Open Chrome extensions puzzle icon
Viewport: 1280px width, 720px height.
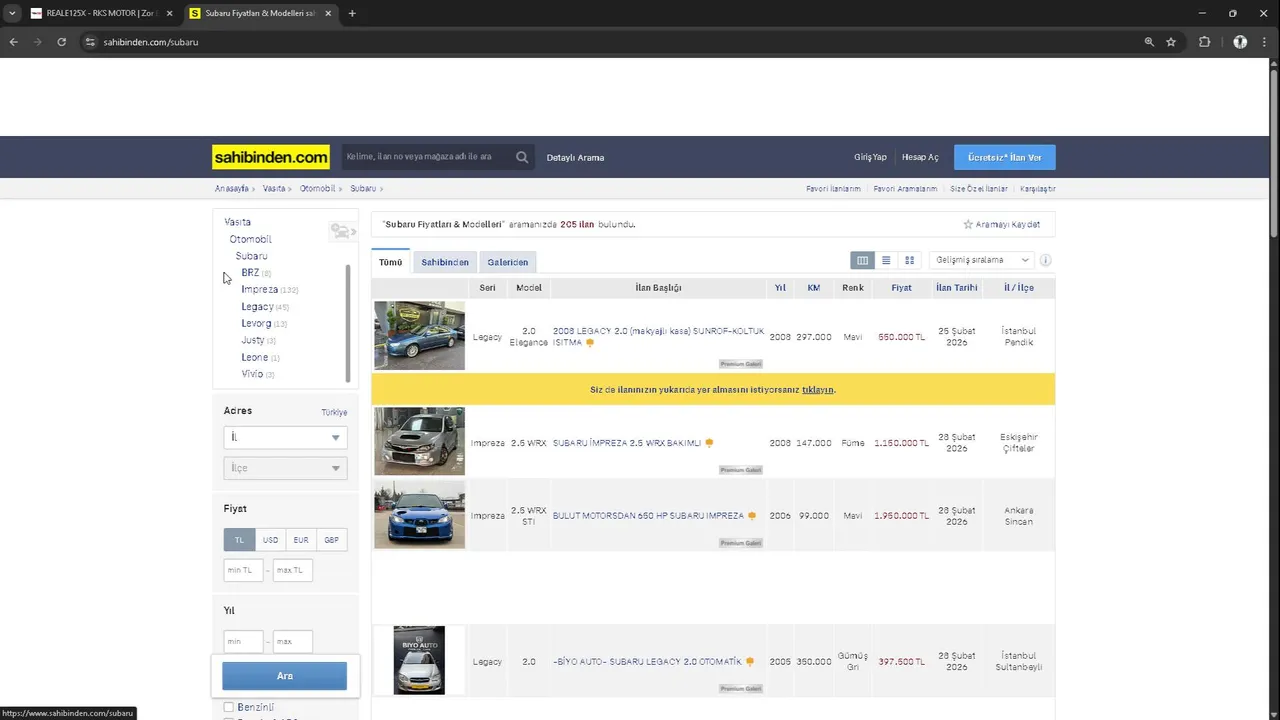[x=1204, y=42]
